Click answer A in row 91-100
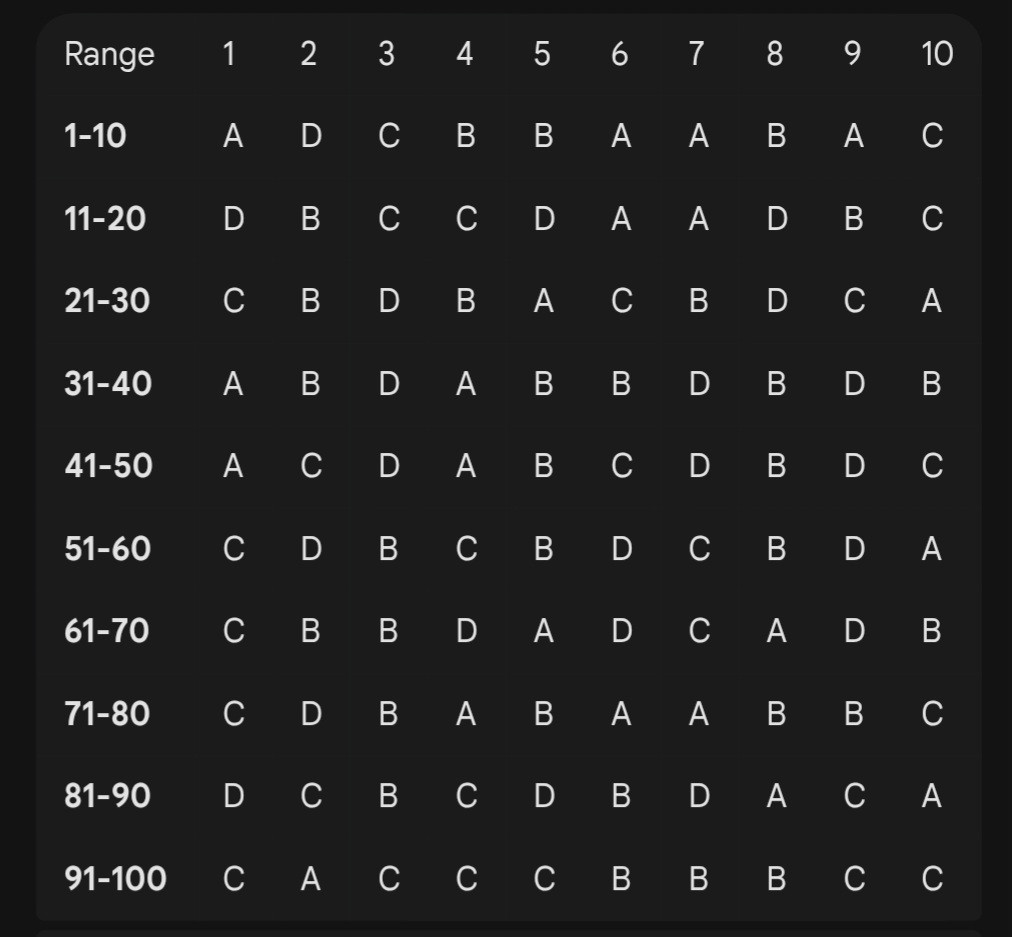Viewport: 1012px width, 937px height. [x=310, y=878]
